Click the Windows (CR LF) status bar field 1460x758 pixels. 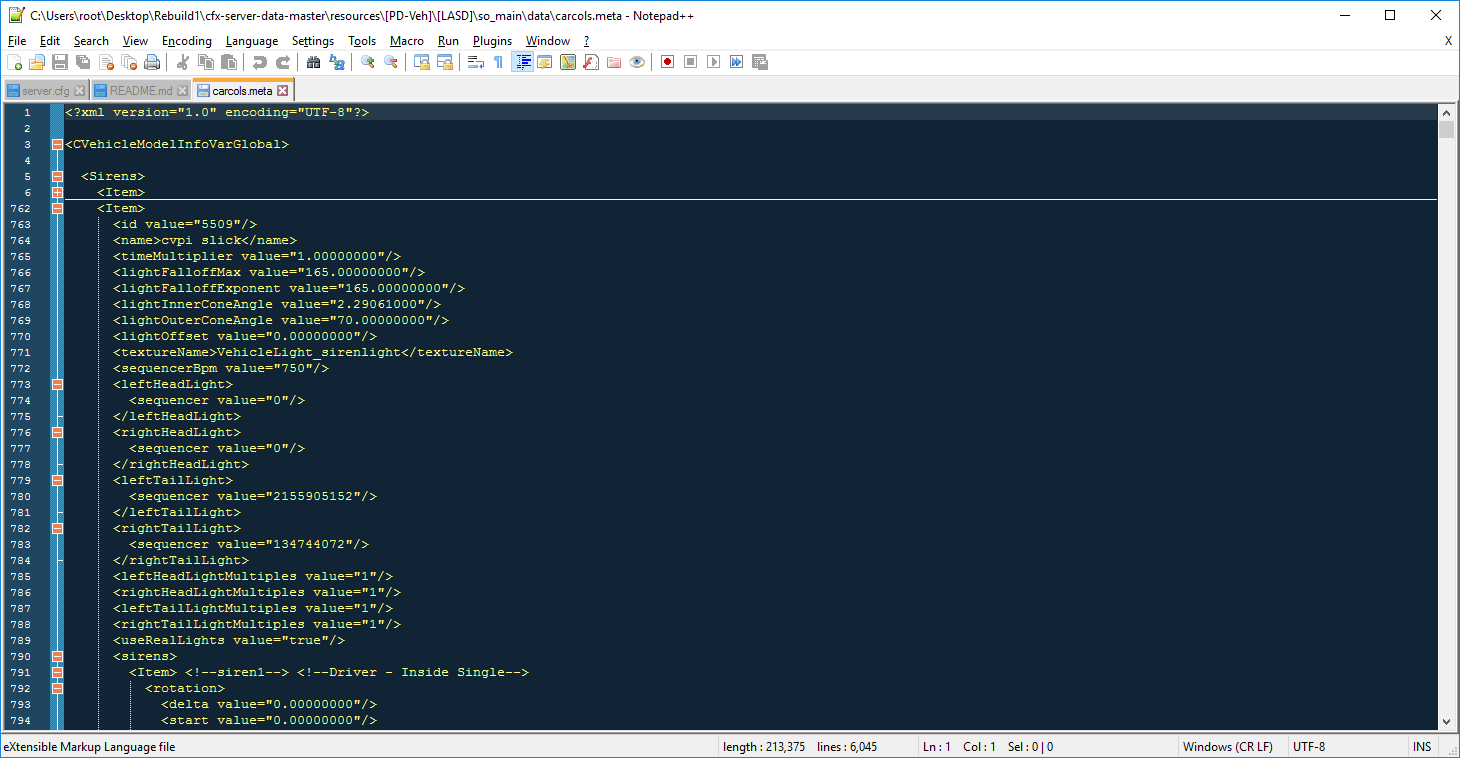(x=1228, y=747)
